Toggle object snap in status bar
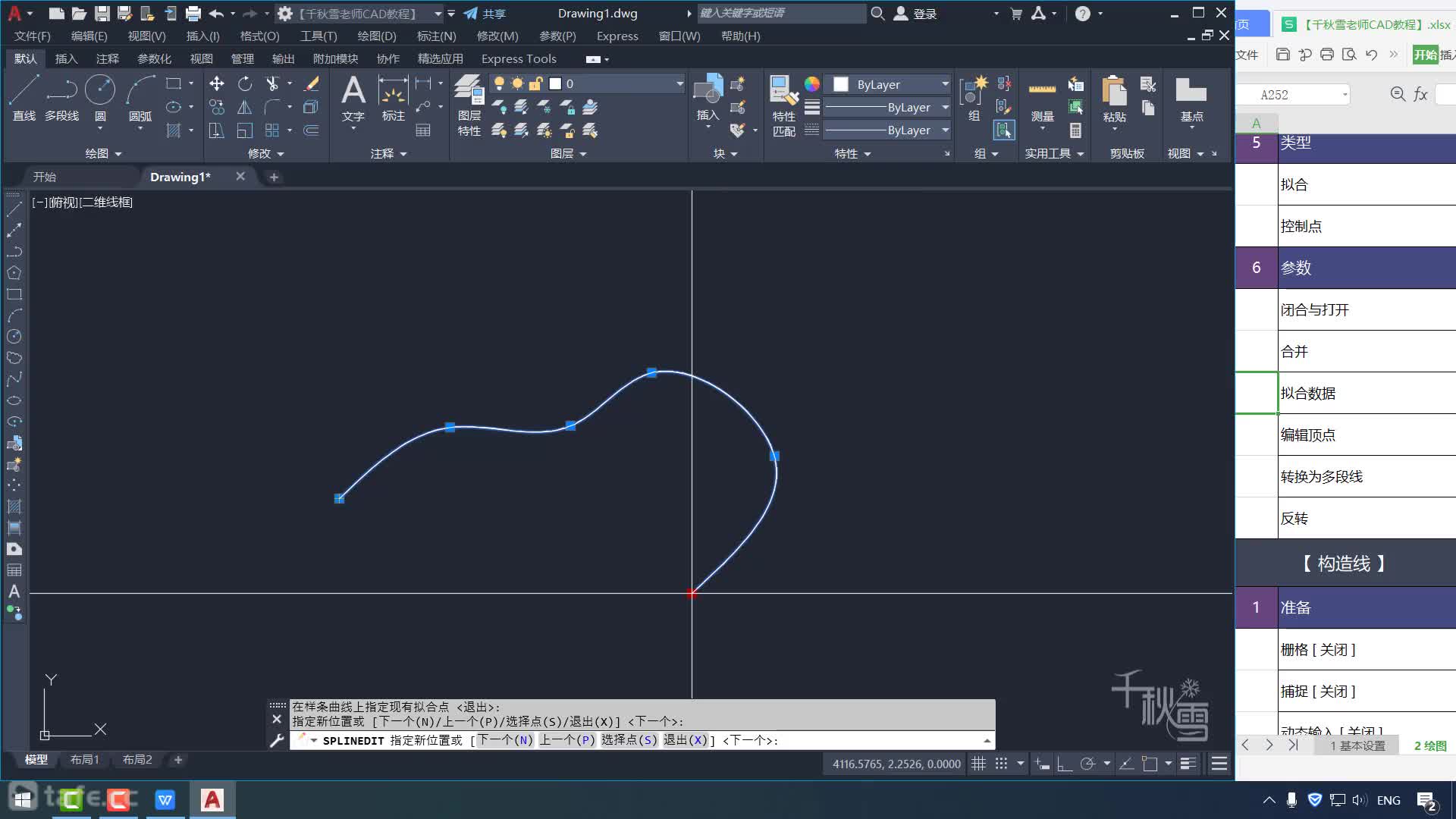Image resolution: width=1456 pixels, height=819 pixels. pyautogui.click(x=1150, y=764)
